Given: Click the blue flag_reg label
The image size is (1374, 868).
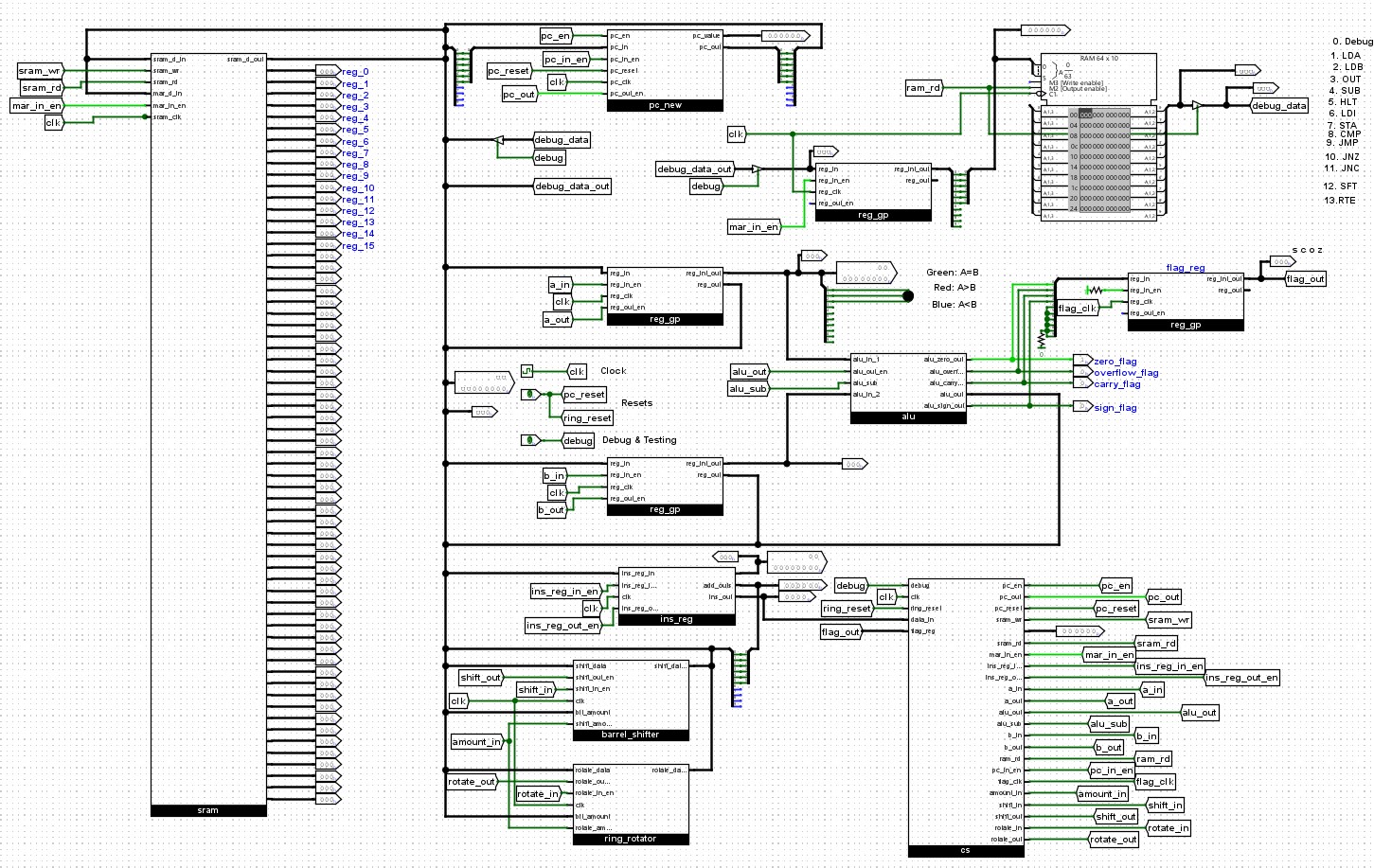Looking at the screenshot, I should tap(1186, 268).
